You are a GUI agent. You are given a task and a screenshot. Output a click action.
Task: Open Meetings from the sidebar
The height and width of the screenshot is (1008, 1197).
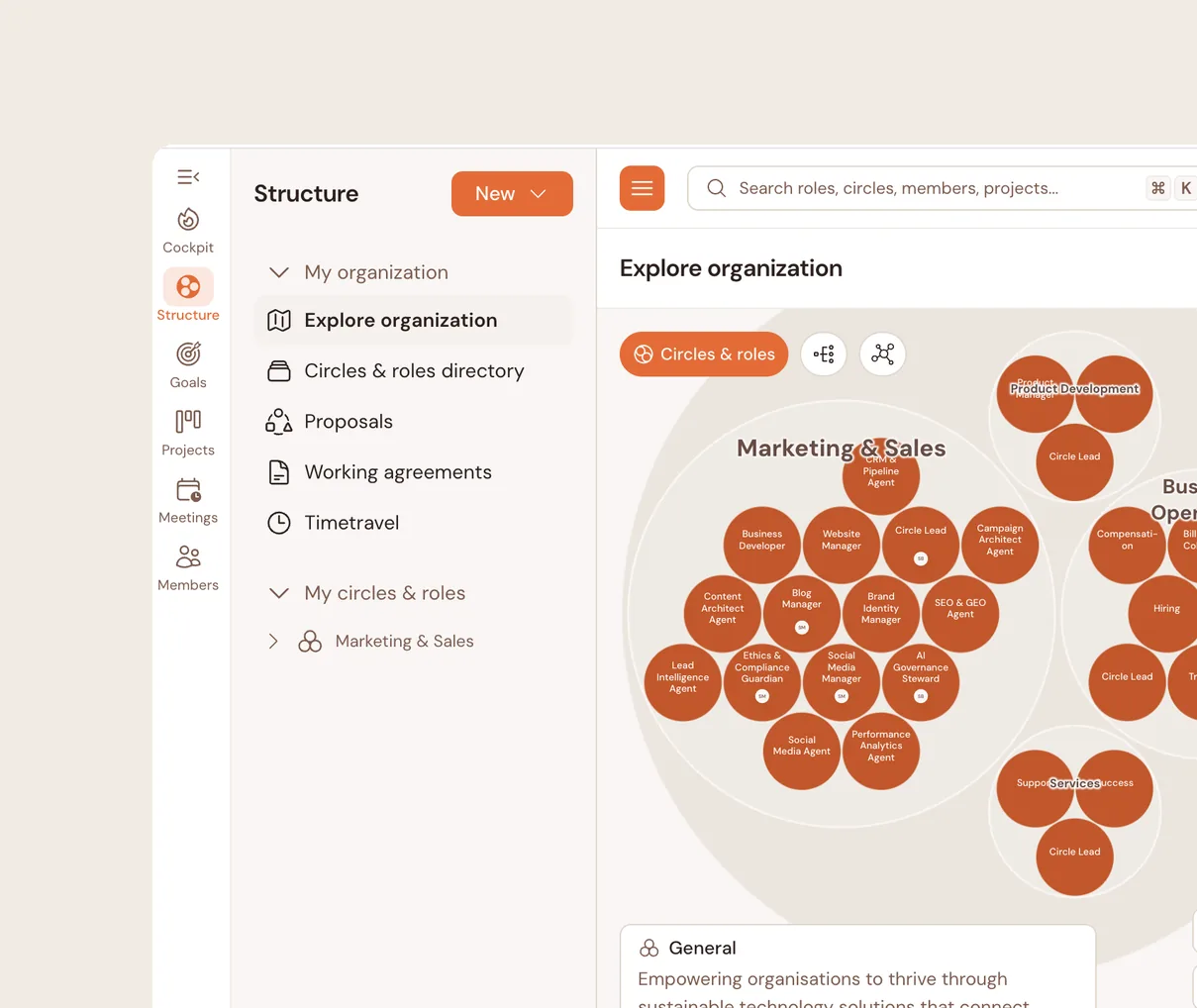[188, 500]
